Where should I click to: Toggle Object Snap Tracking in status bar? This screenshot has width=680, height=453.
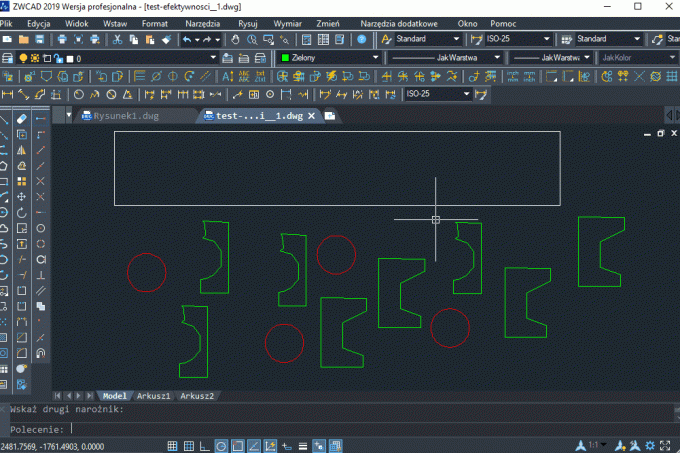(x=254, y=446)
